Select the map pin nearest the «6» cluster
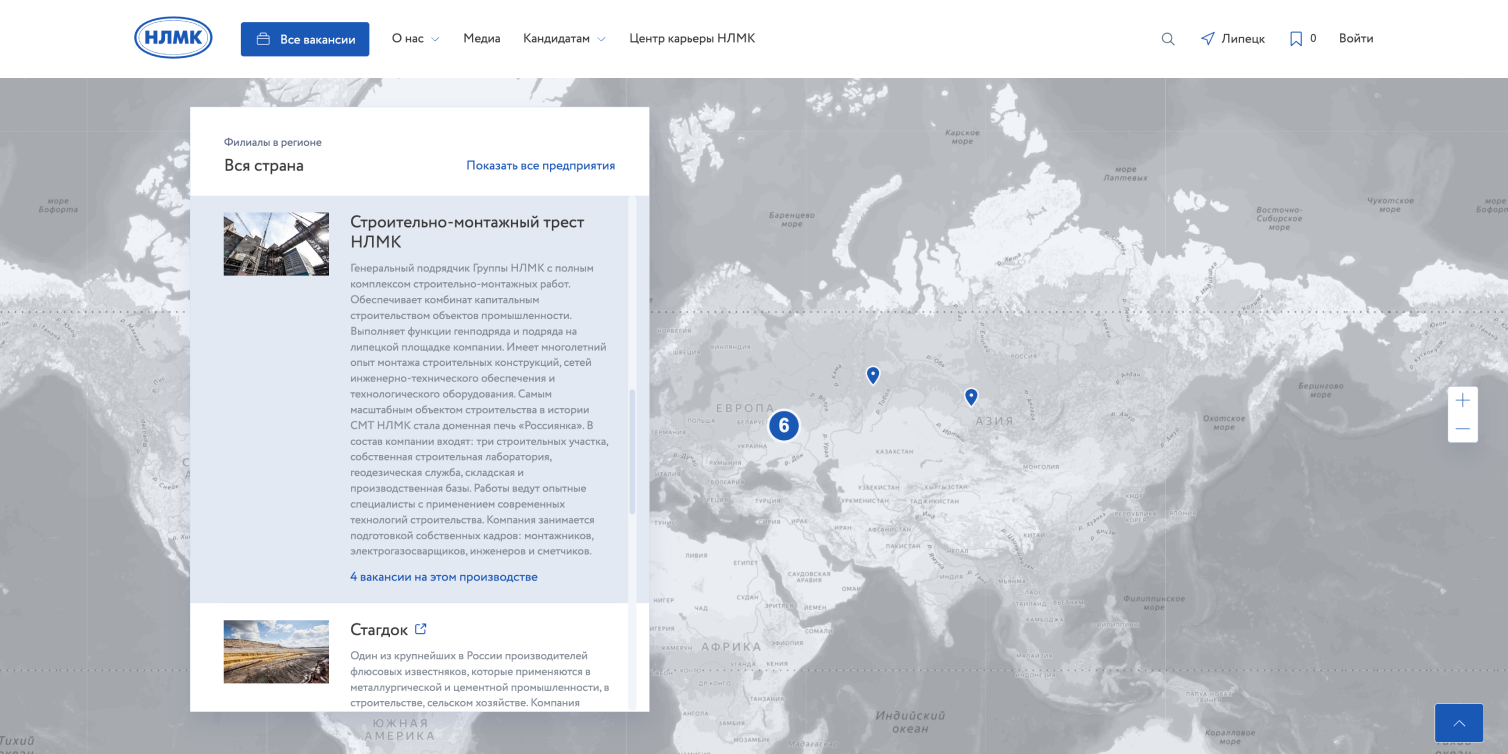This screenshot has width=1508, height=754. (x=873, y=375)
